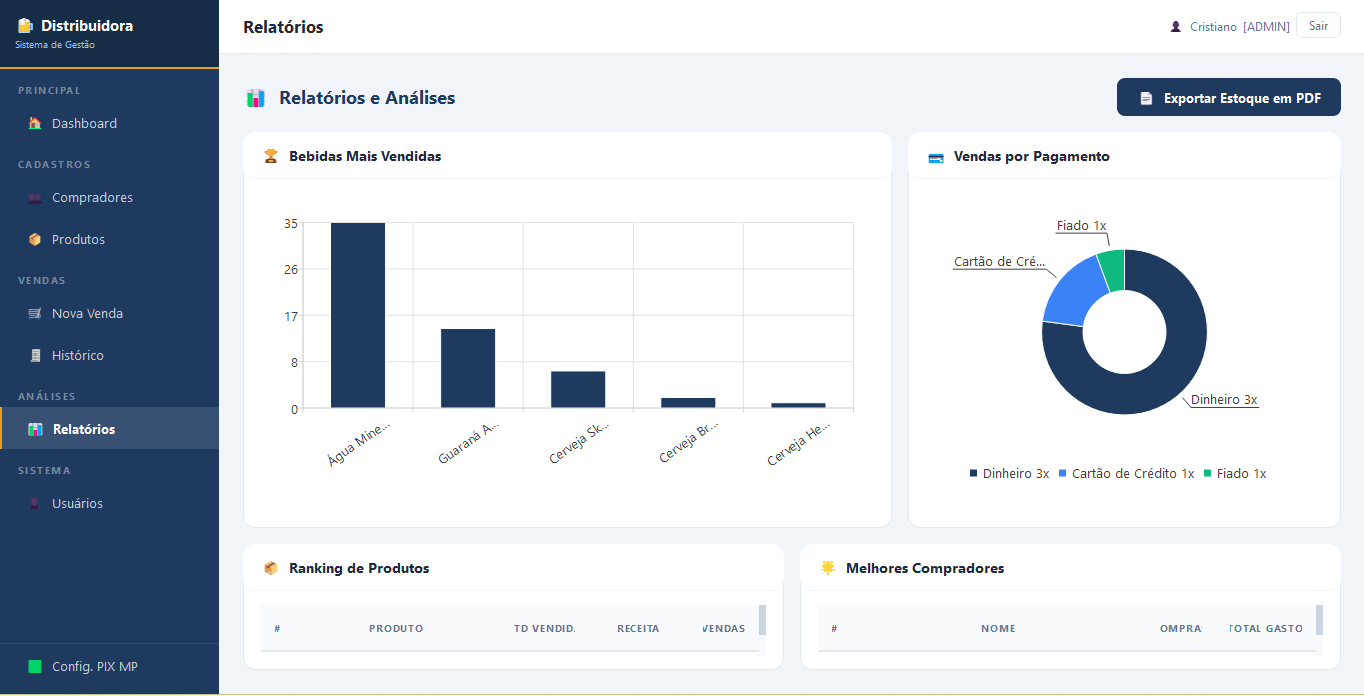Click the Histórico receipt icon
Screen dimensions: 1364x696
(x=35, y=356)
